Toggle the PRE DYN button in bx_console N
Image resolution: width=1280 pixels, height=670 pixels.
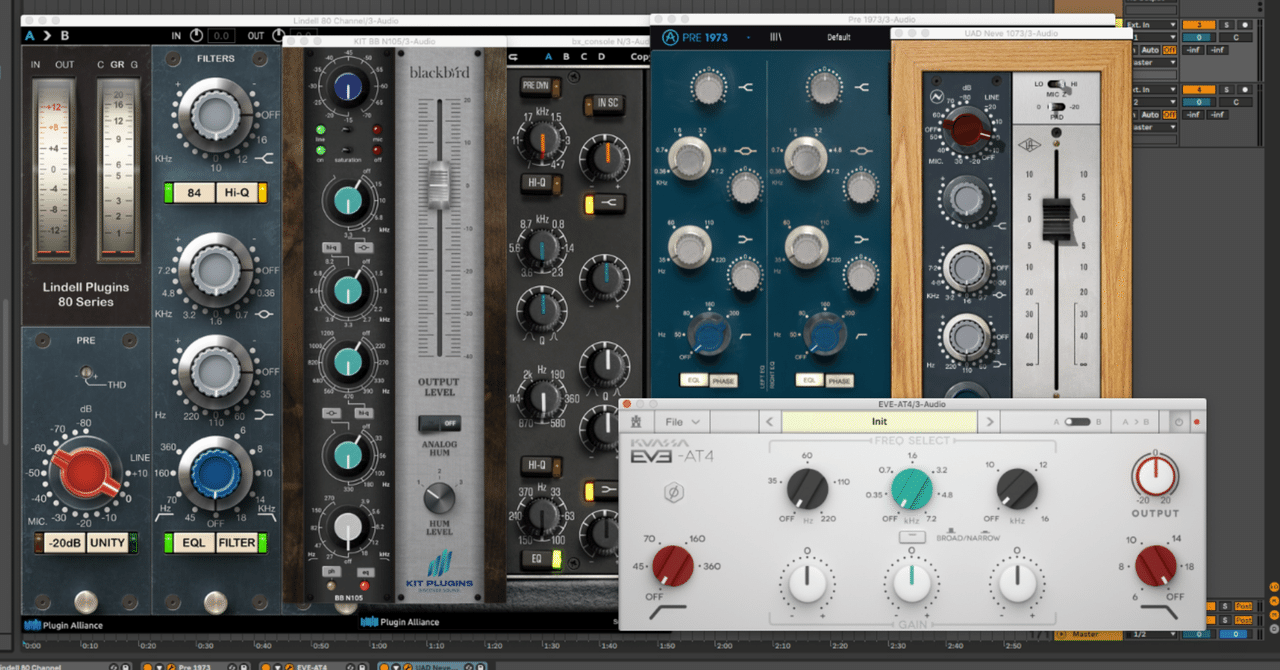[x=539, y=86]
